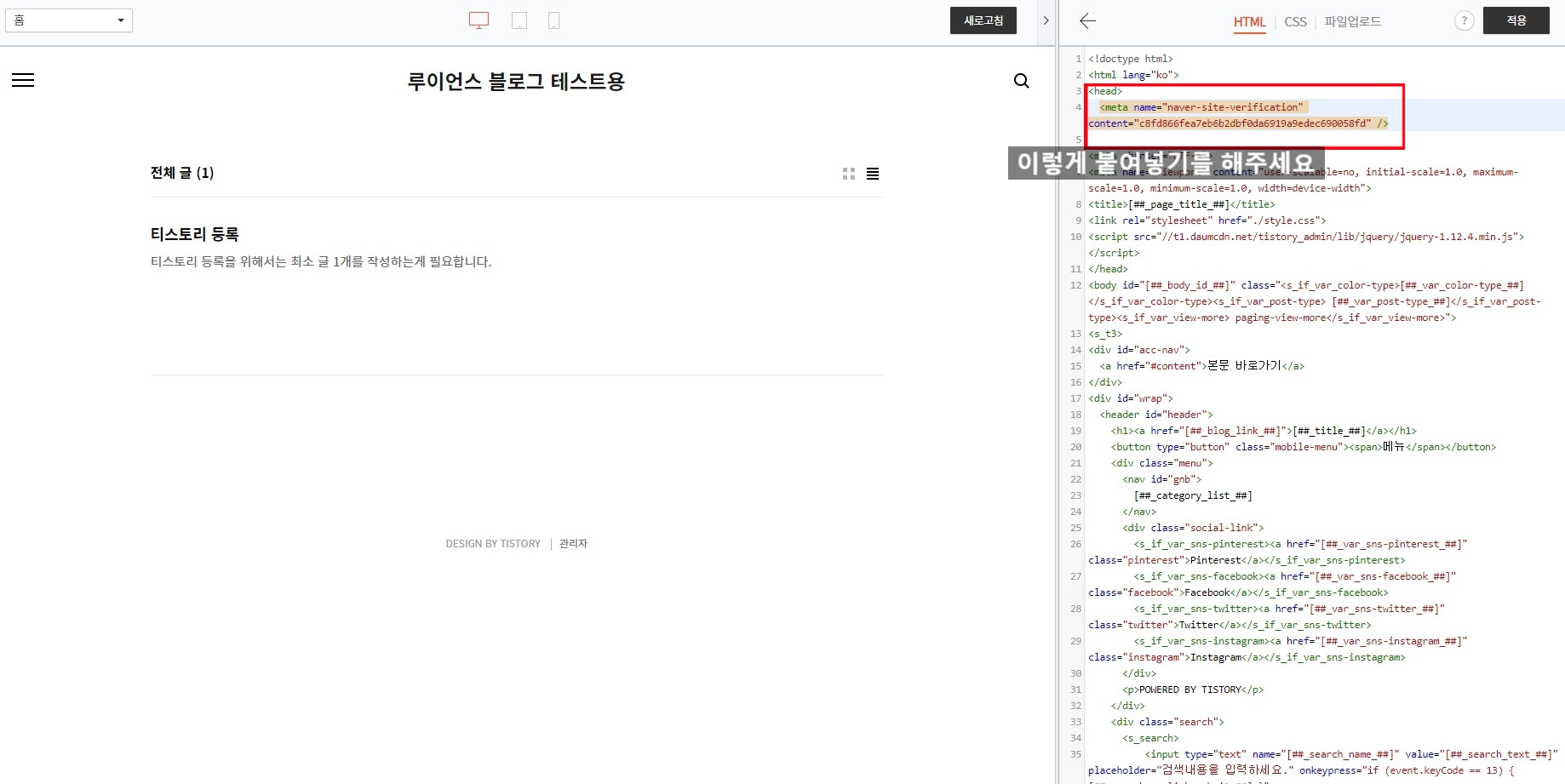
Task: Go back with the left arrow icon
Action: point(1087,21)
